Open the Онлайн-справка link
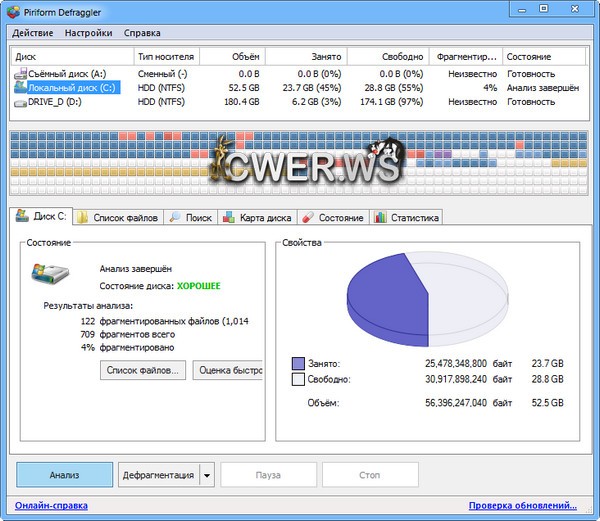Screen dimensions: 600x521 51,506
